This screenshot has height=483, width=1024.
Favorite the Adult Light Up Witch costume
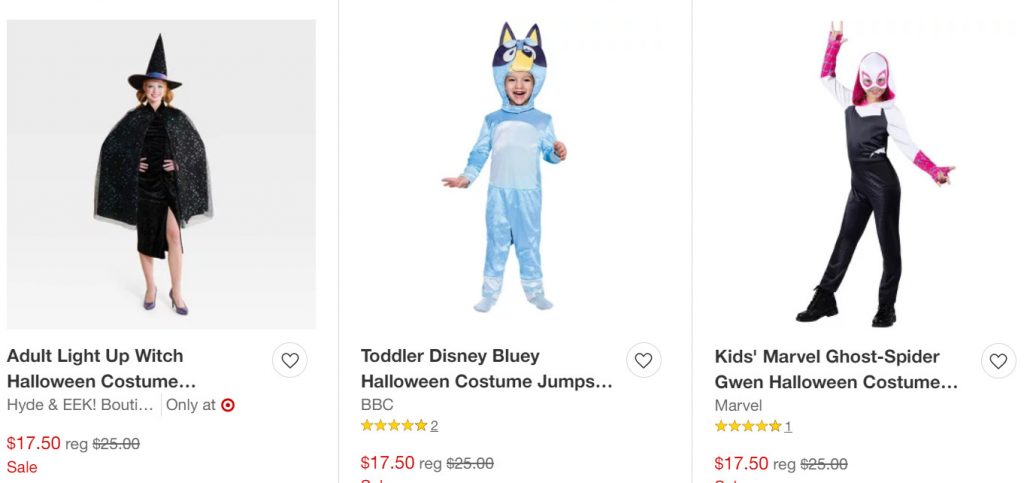click(290, 361)
